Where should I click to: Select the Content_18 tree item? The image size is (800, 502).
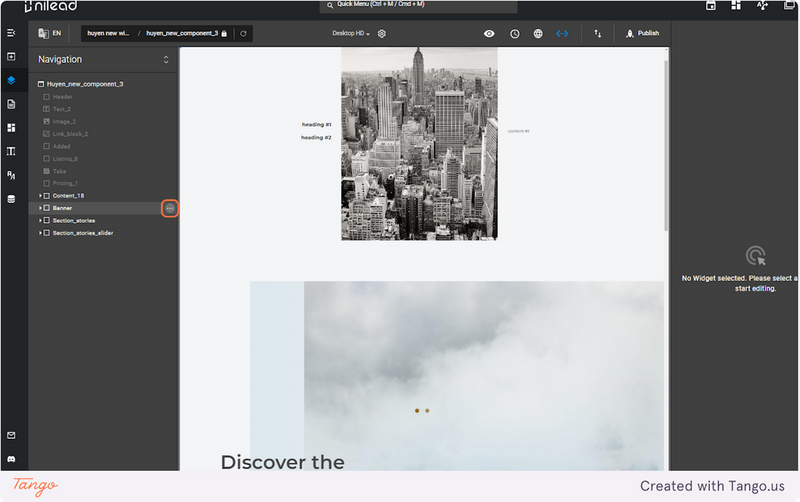(68, 195)
